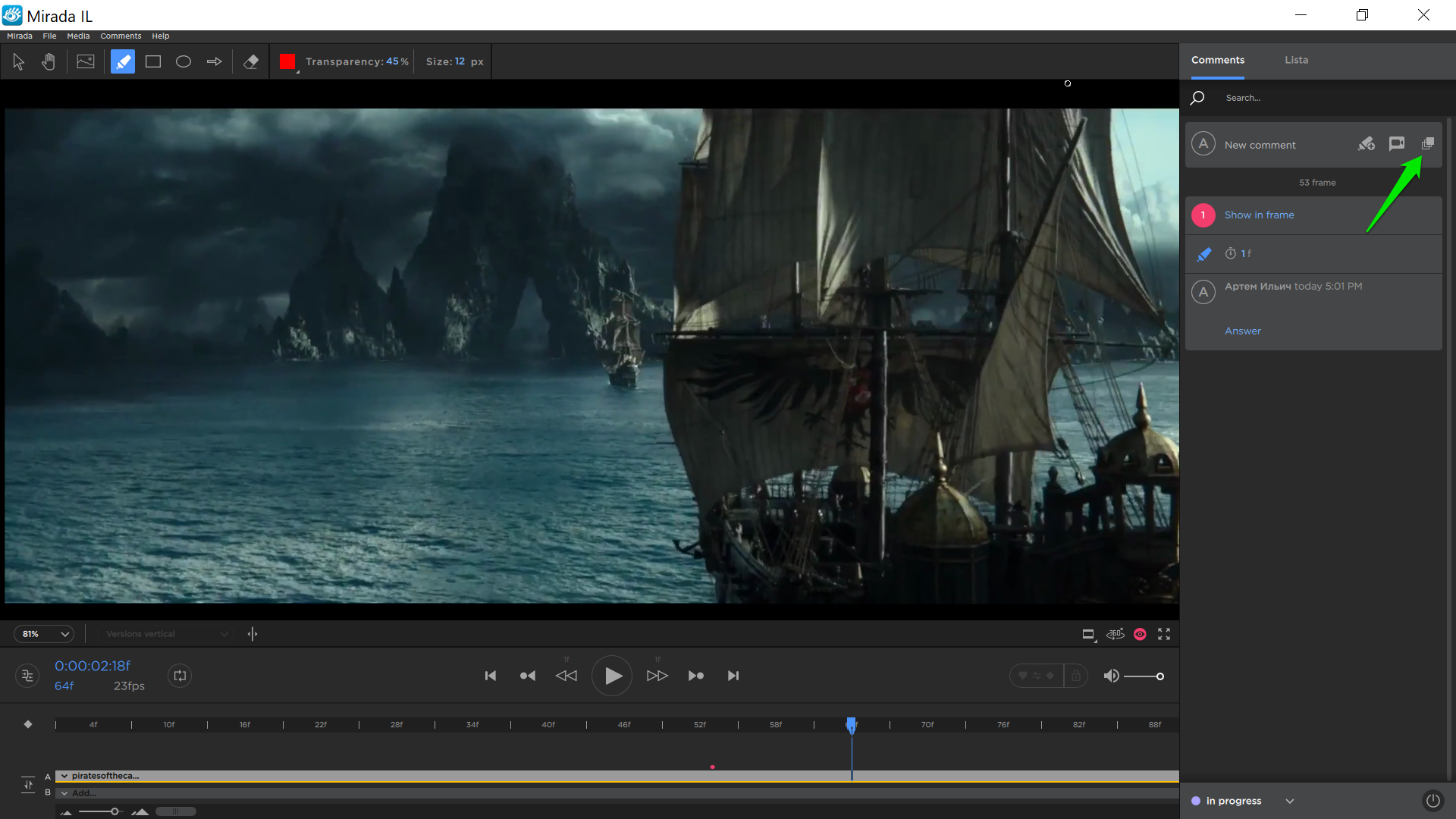
Task: Go to the previous comment marker
Action: tap(528, 676)
